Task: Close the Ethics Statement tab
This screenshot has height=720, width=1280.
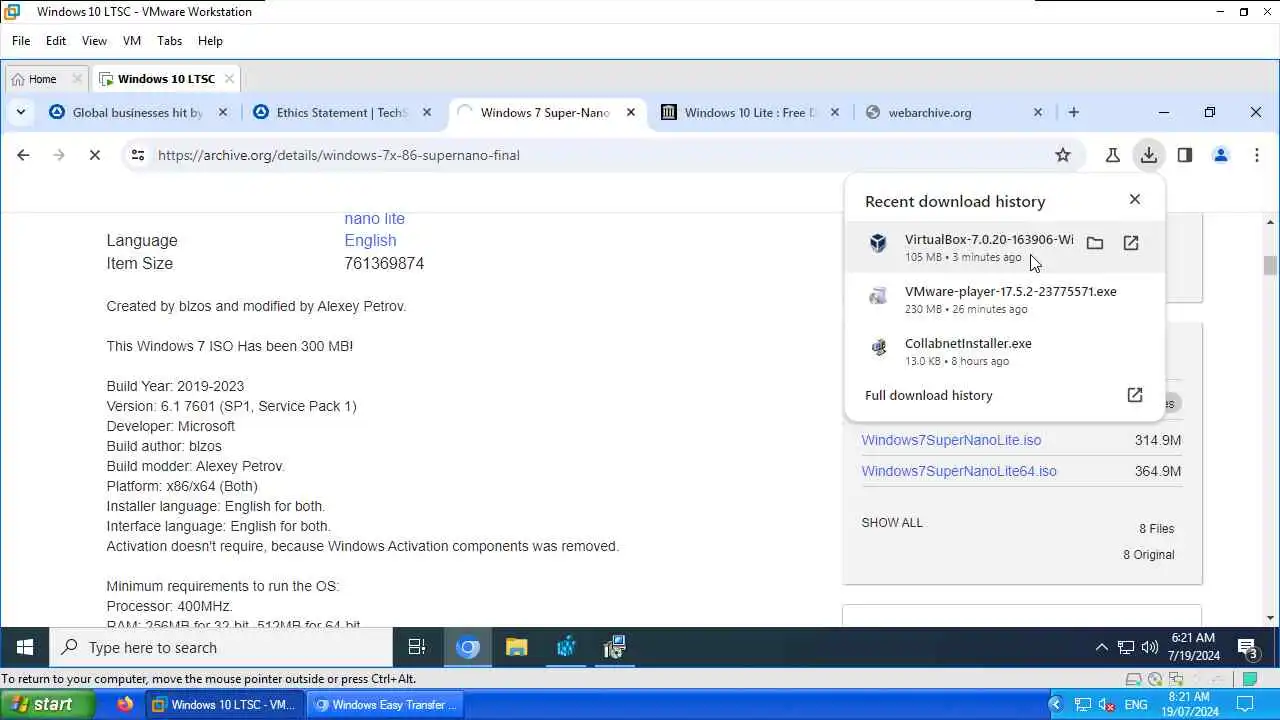Action: tap(427, 112)
